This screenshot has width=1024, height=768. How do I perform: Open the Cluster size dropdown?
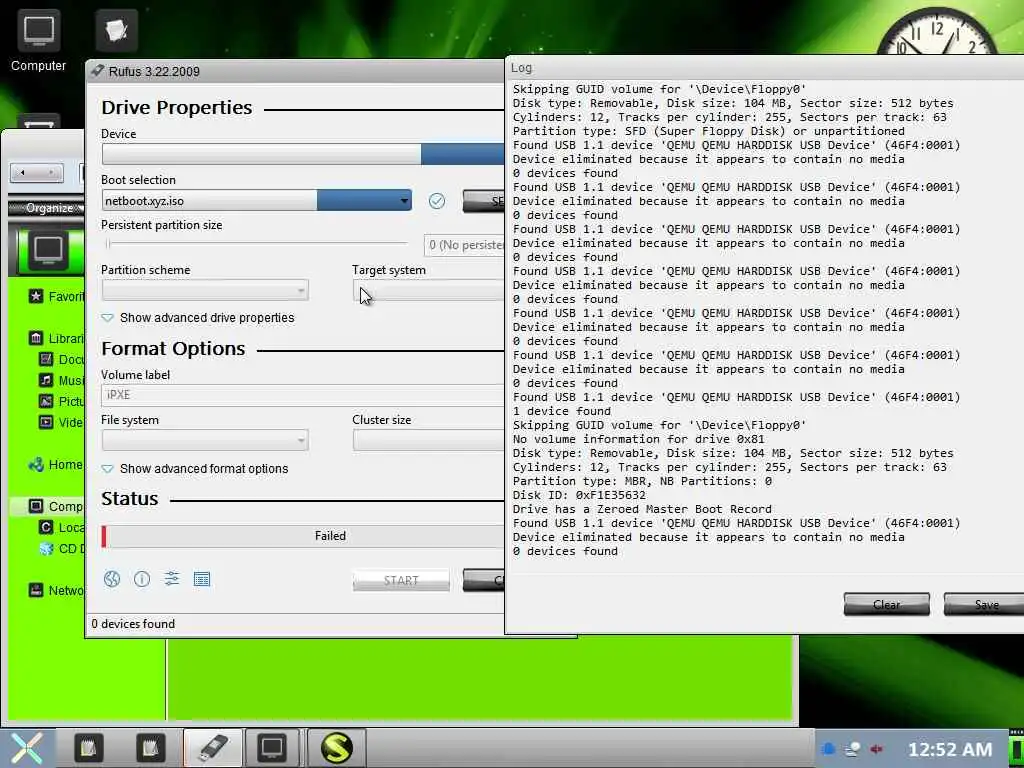[x=428, y=440]
